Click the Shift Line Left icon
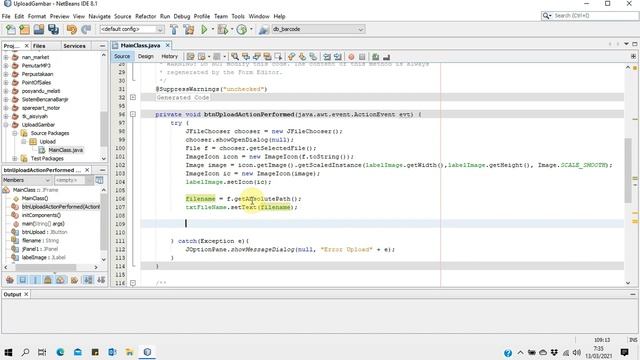The height and width of the screenshot is (360, 640). pos(327,57)
